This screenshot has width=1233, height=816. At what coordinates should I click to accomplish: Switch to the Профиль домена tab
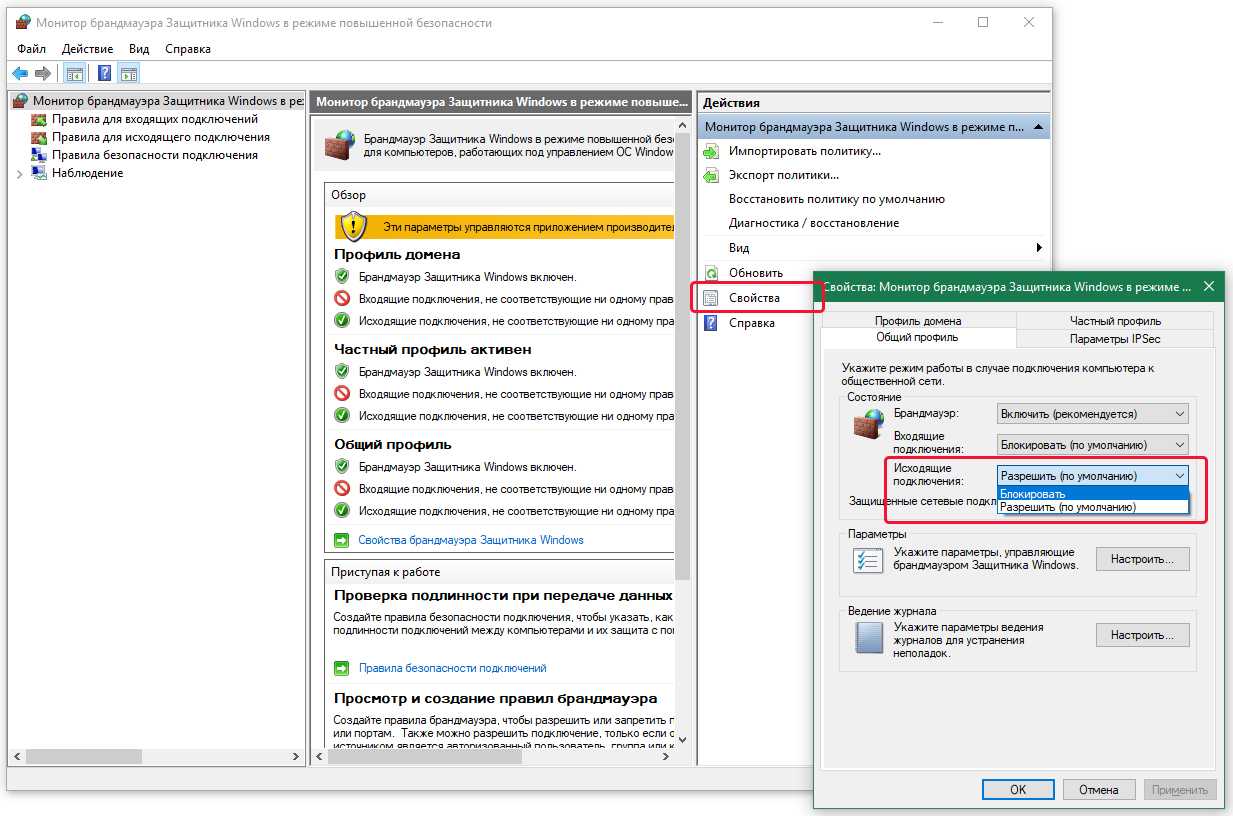click(918, 321)
